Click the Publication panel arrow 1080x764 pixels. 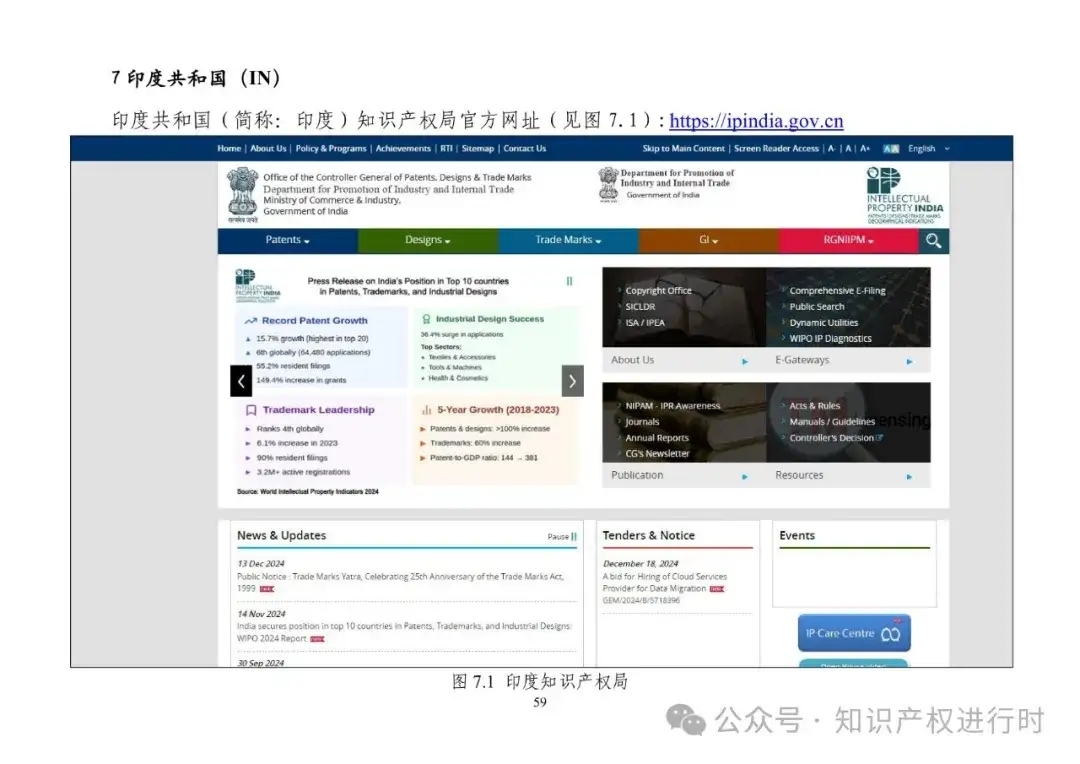pos(745,476)
